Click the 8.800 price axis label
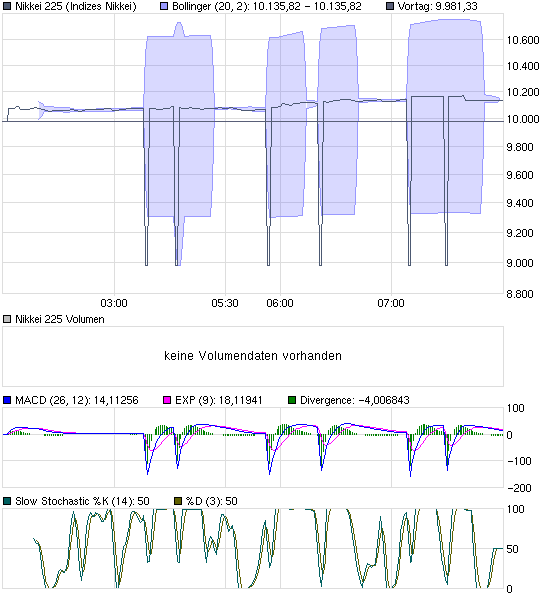Viewport: 545px width, 597px height. tap(519, 294)
